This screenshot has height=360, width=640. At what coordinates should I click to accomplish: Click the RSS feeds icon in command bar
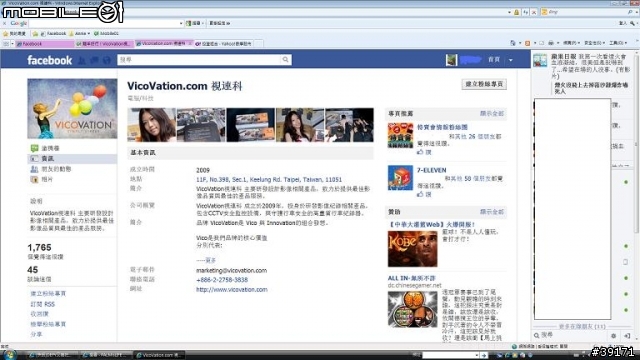point(527,43)
